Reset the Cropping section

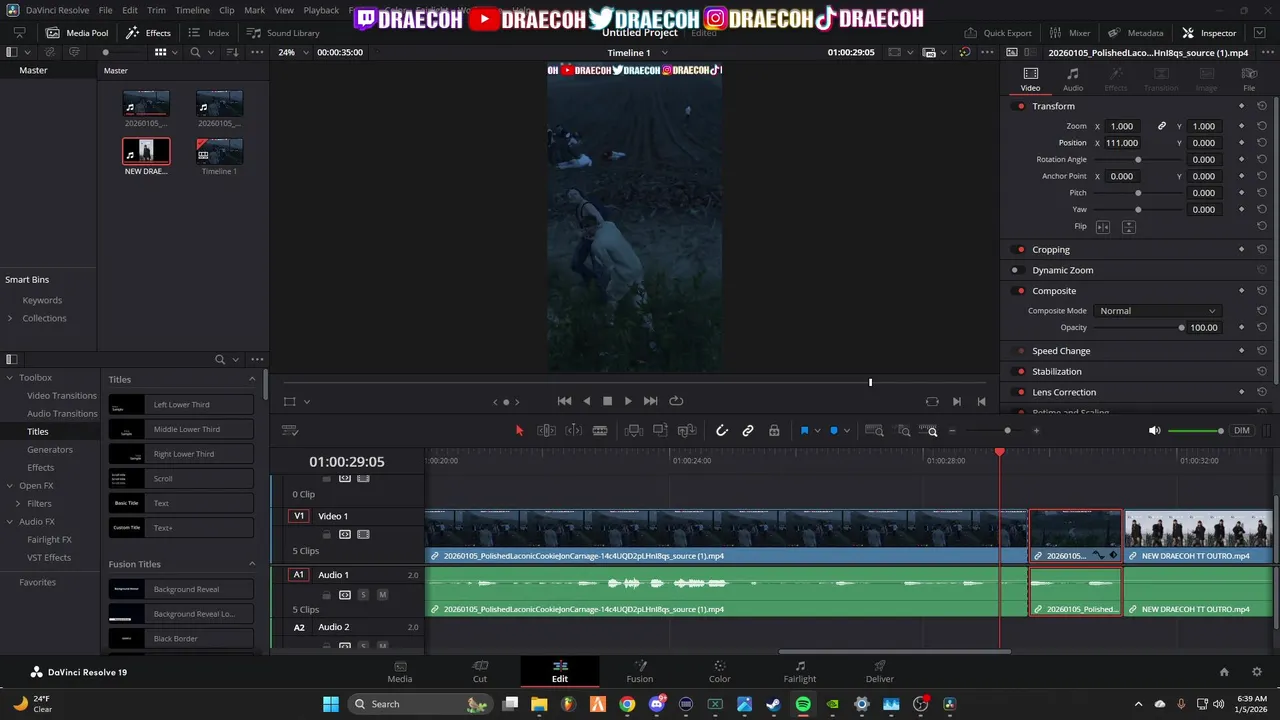click(x=1262, y=250)
